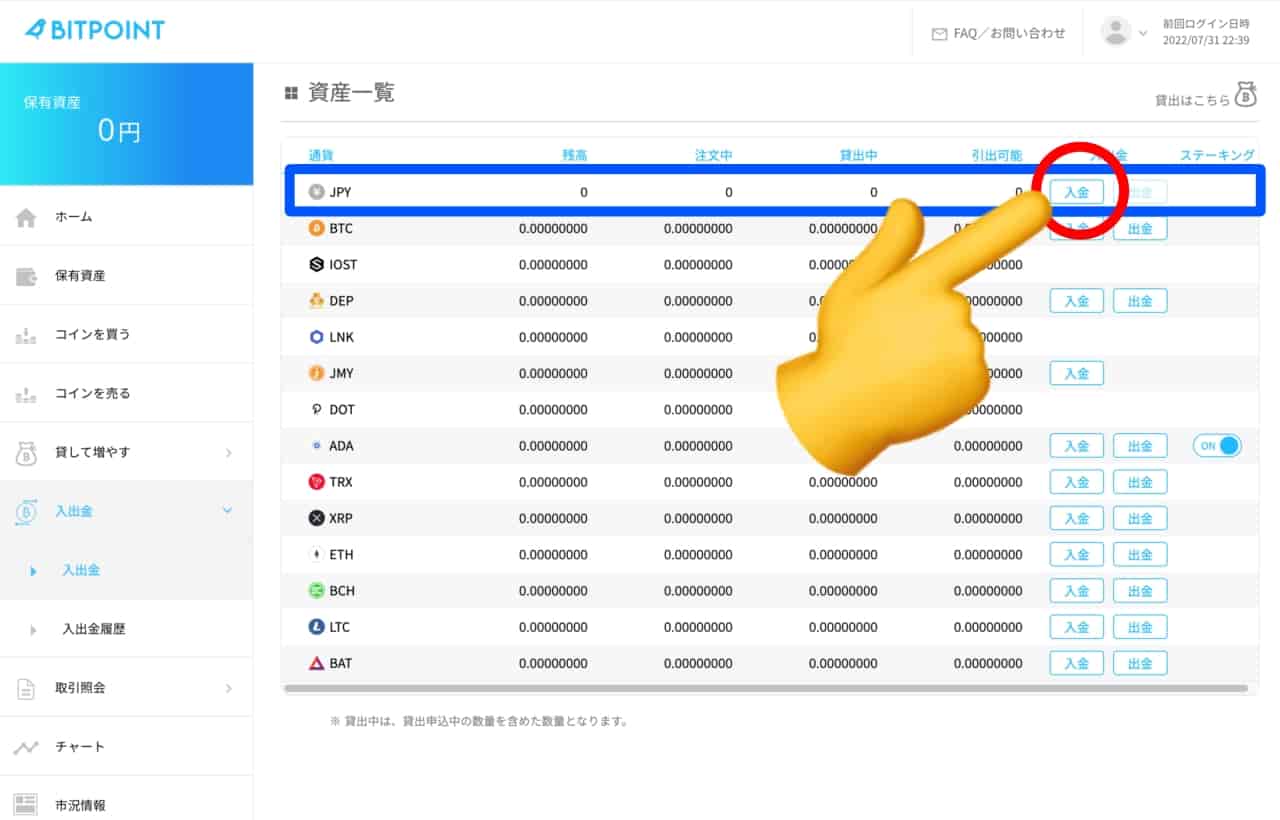Click the TRX coin icon
The height and width of the screenshot is (820, 1280).
[x=317, y=482]
